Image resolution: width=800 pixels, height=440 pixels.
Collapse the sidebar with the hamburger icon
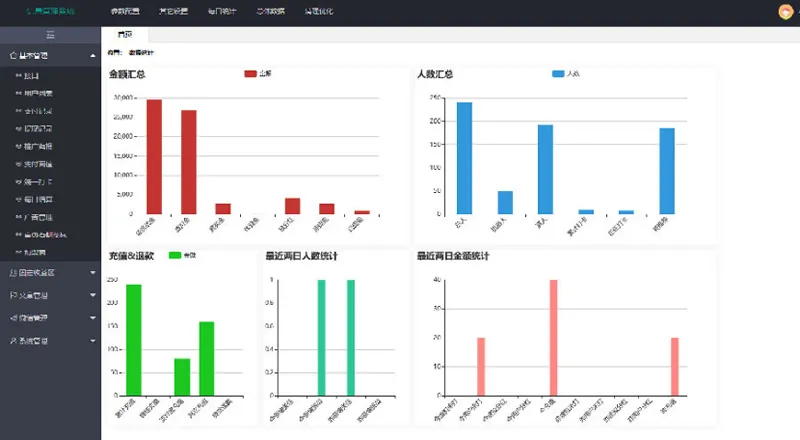point(50,35)
